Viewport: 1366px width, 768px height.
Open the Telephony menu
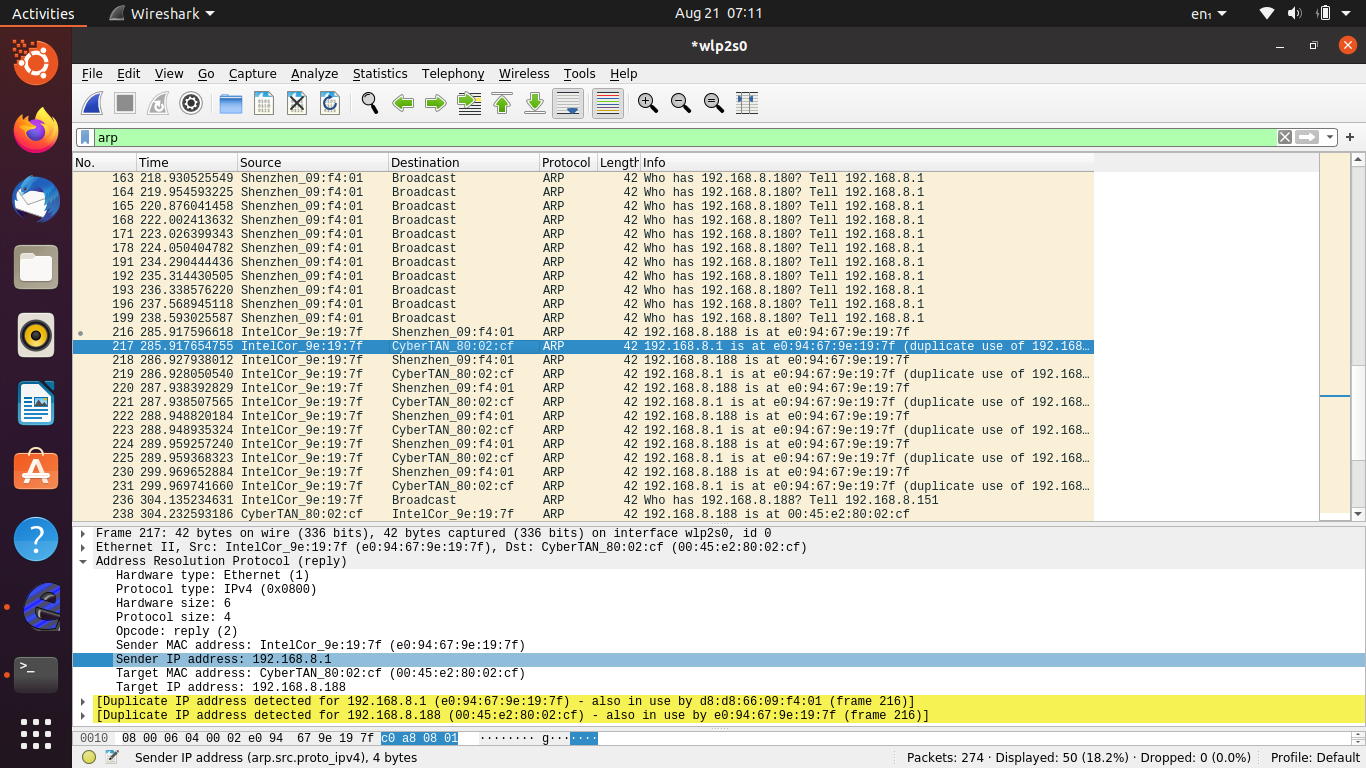(x=453, y=74)
